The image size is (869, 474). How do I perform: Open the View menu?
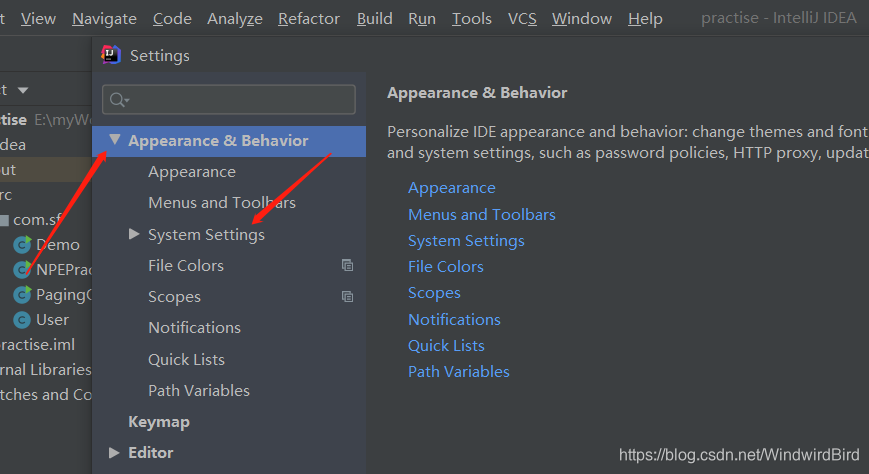(x=38, y=19)
